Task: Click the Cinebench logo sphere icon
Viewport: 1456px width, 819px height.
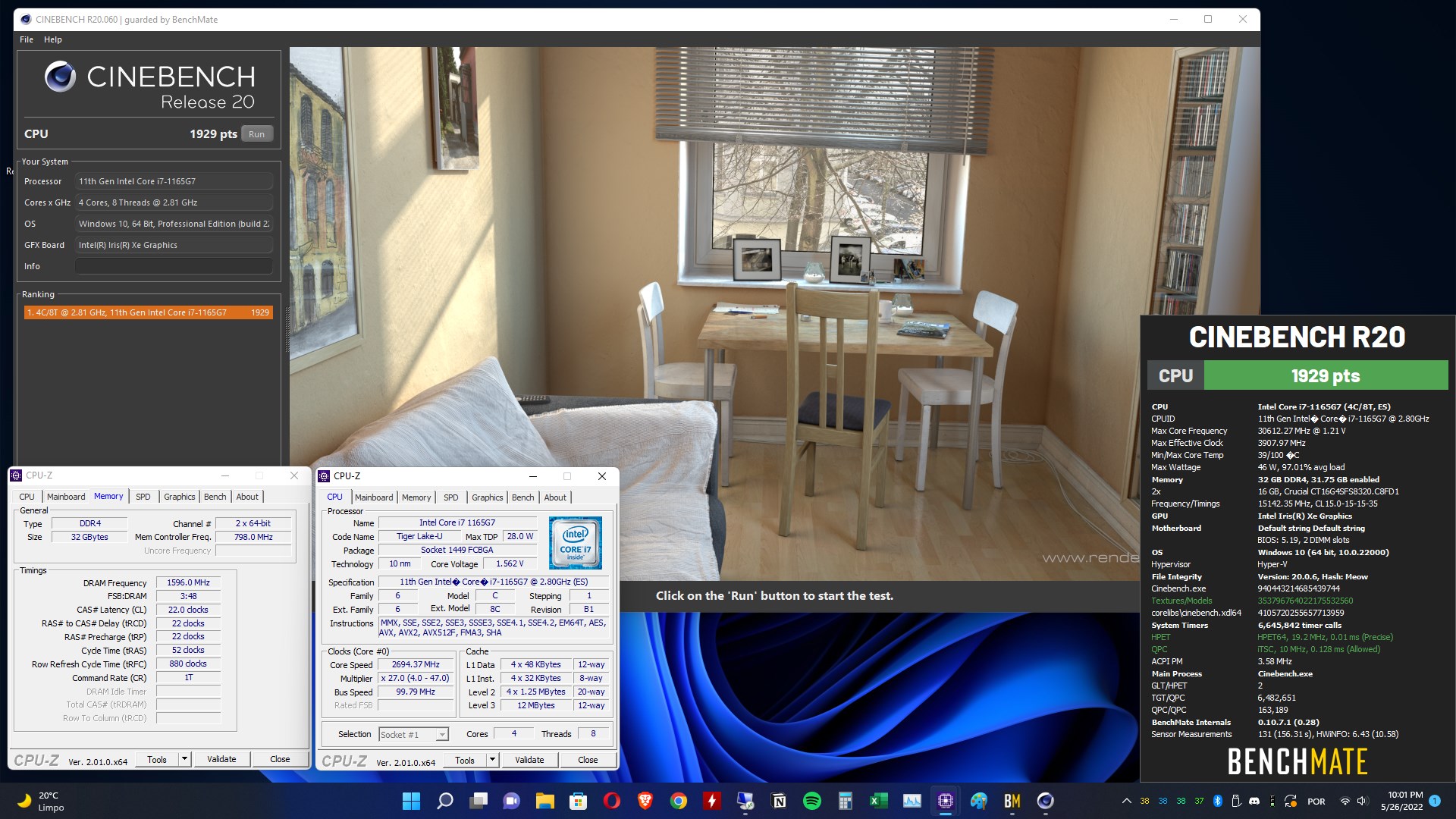Action: coord(60,77)
